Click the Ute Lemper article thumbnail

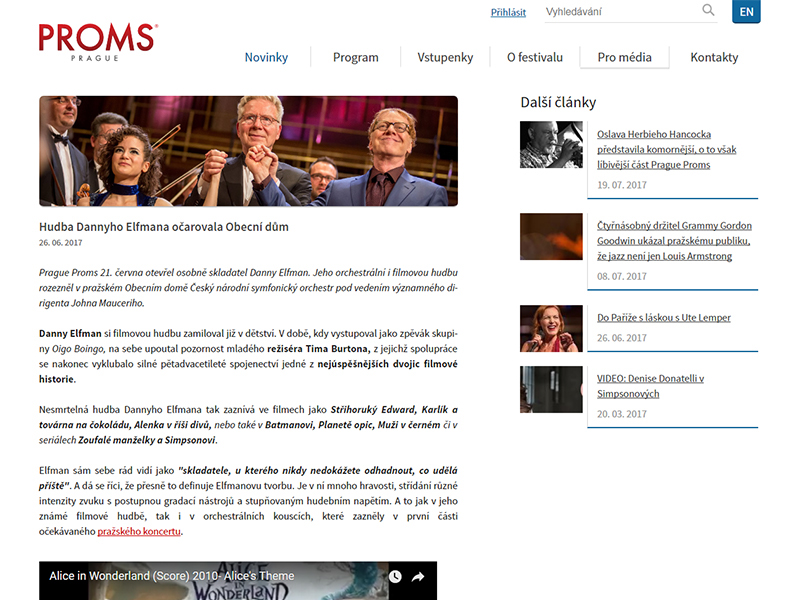(x=551, y=328)
